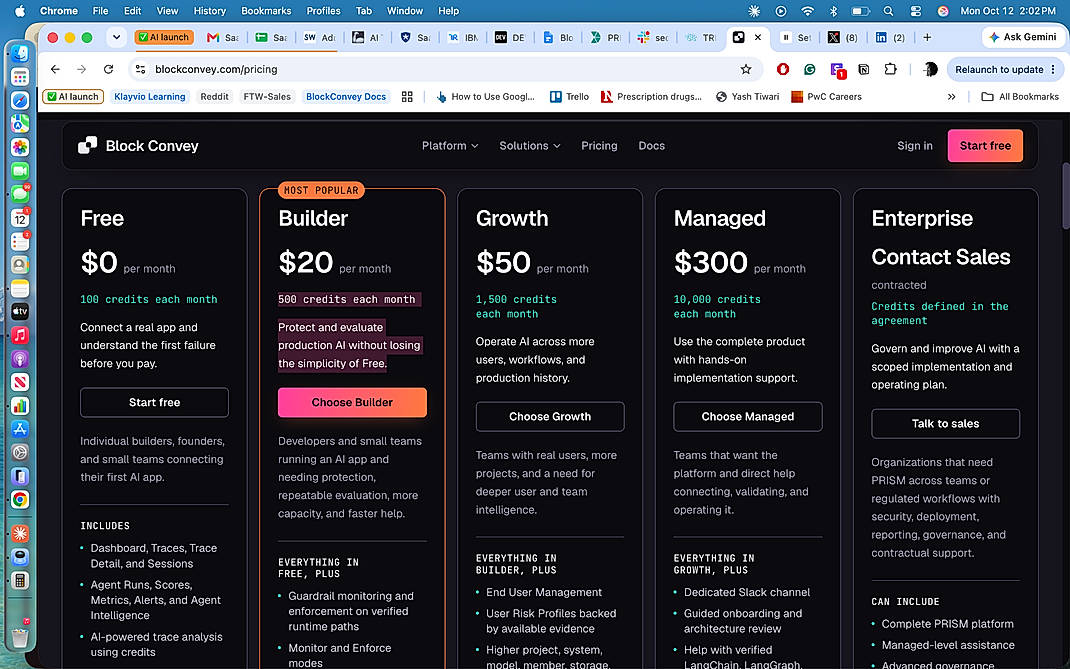Expand the Solutions dropdown menu

(x=530, y=145)
